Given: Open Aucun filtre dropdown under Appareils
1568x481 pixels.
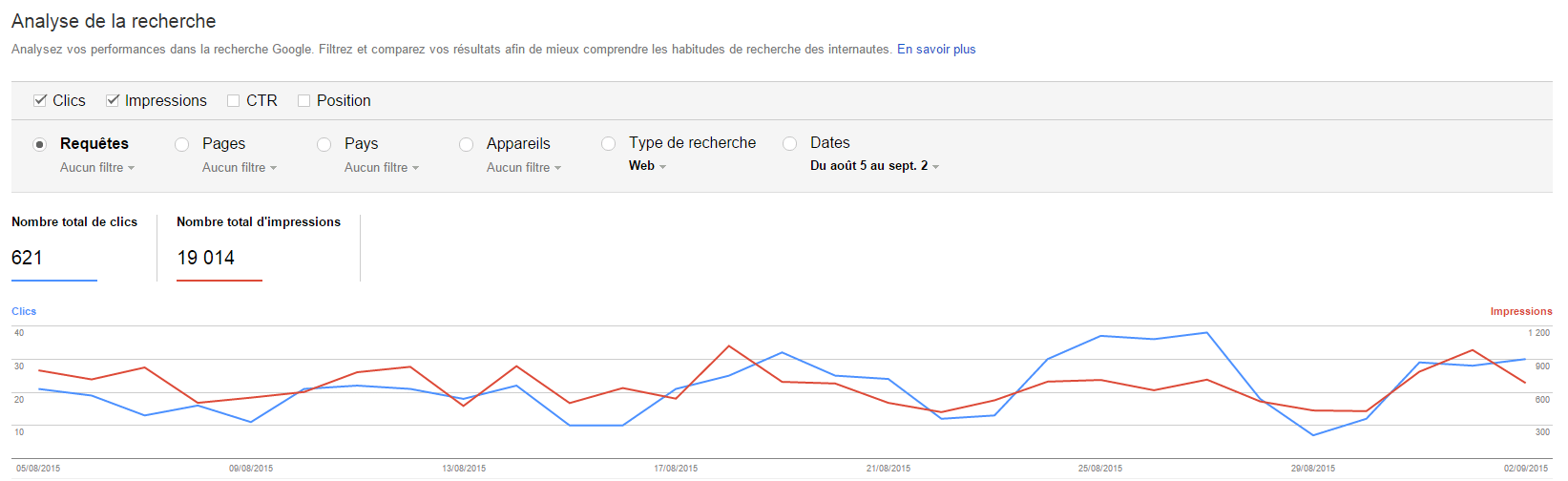Looking at the screenshot, I should (x=524, y=167).
